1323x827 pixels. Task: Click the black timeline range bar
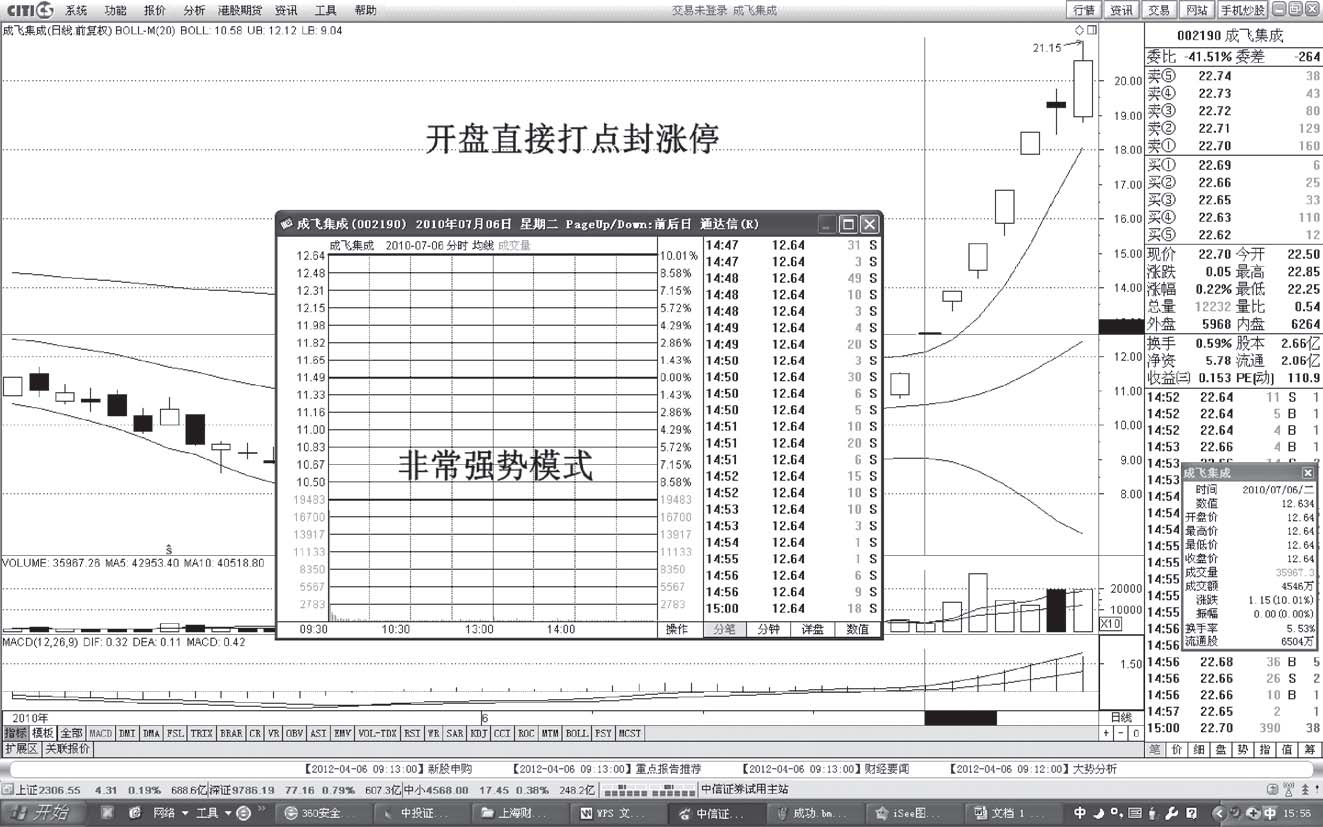point(960,718)
